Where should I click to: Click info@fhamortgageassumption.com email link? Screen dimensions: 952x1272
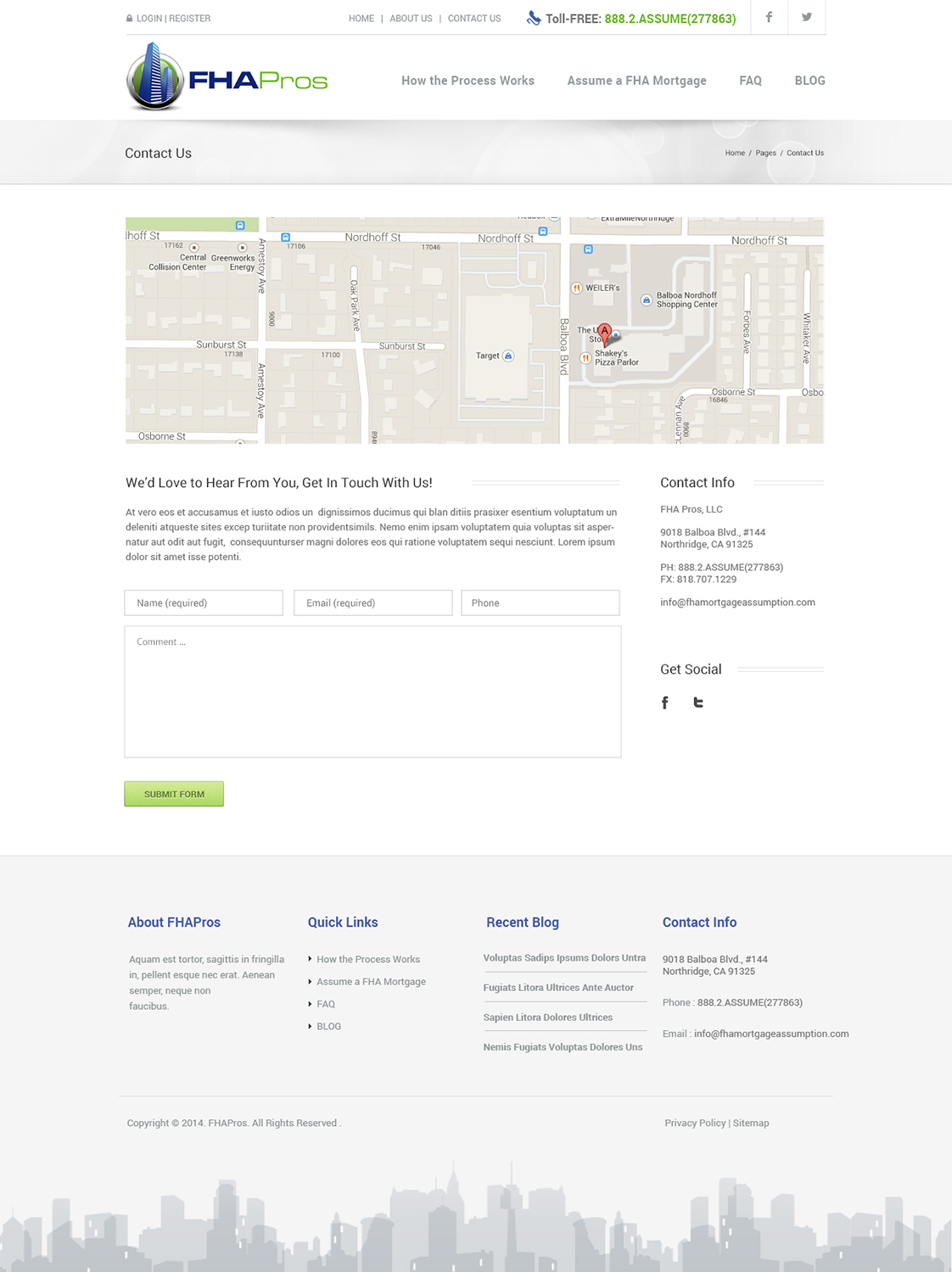point(737,602)
